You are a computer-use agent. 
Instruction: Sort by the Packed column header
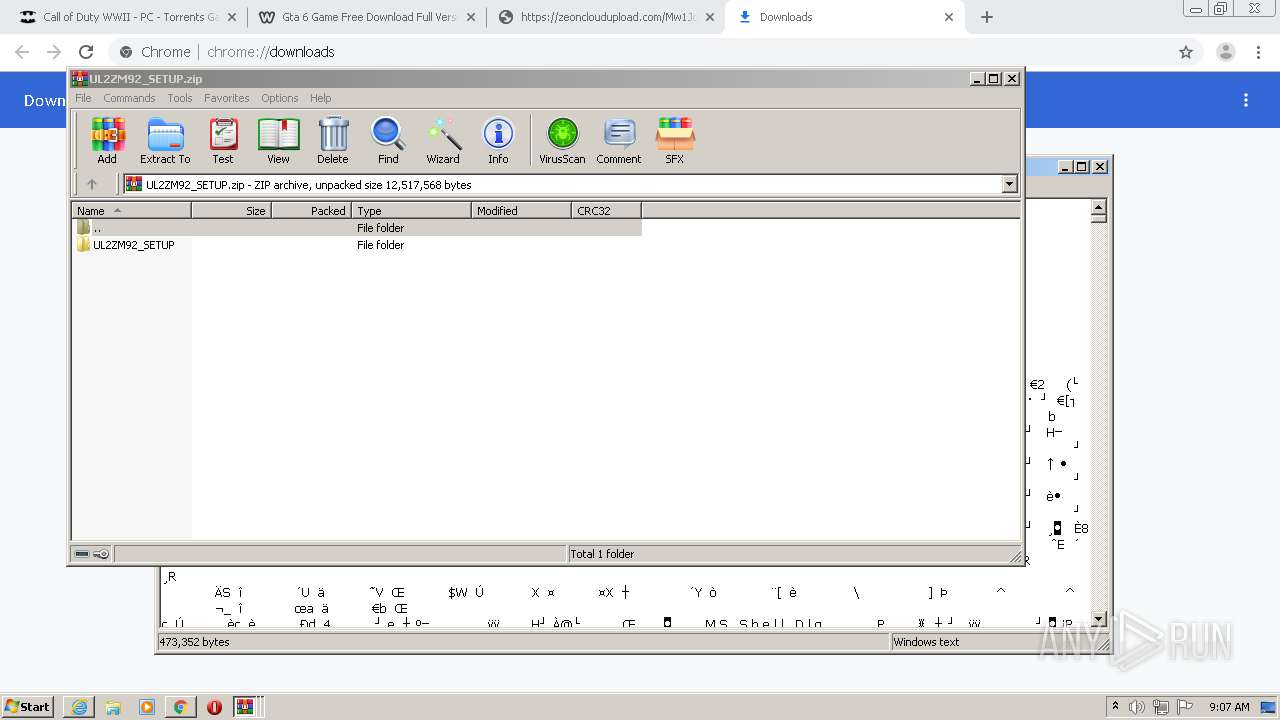[x=311, y=210]
